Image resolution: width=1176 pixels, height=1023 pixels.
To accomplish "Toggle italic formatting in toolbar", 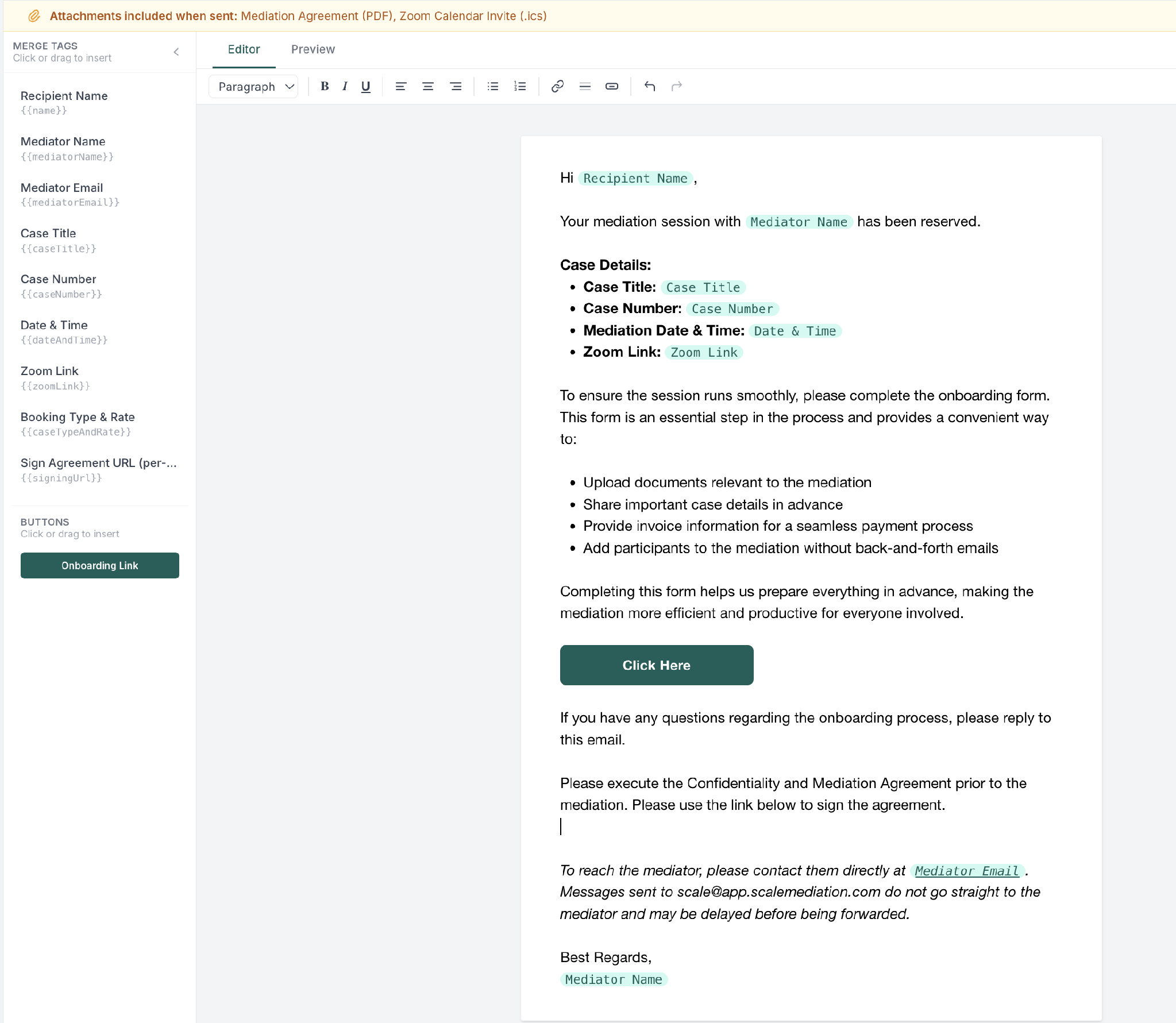I will 345,86.
